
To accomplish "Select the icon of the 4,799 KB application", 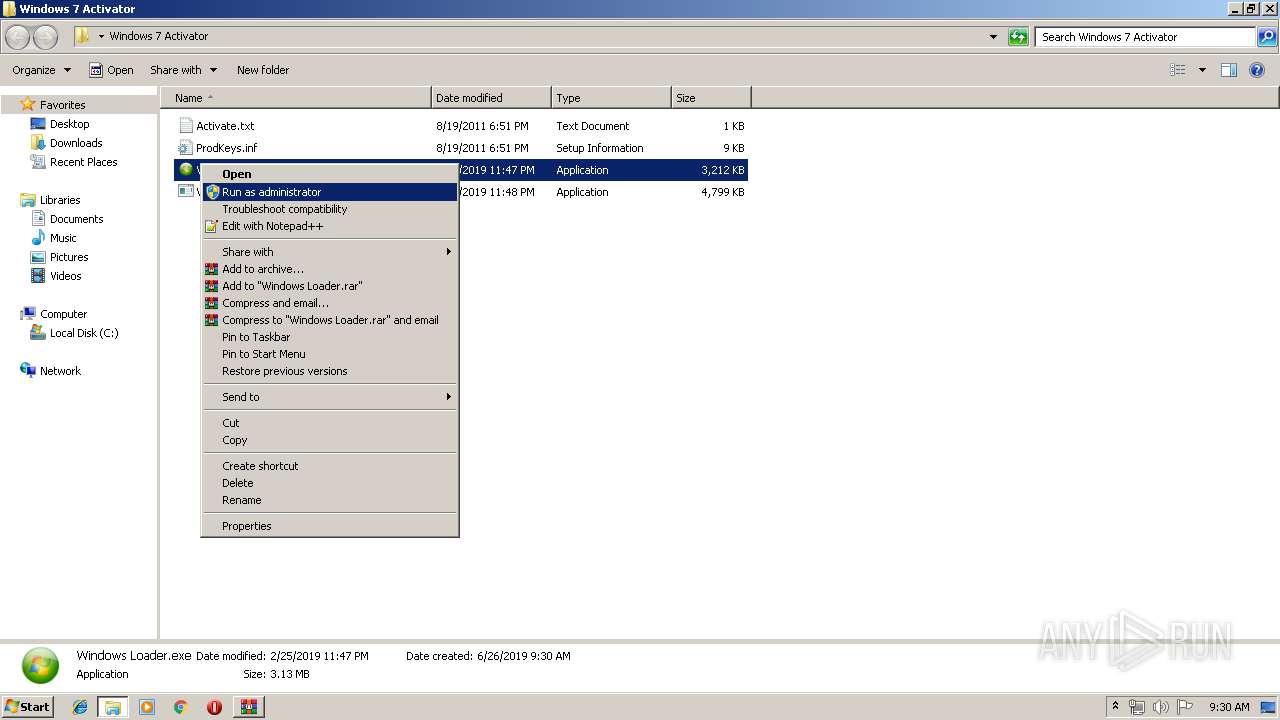I will click(185, 192).
